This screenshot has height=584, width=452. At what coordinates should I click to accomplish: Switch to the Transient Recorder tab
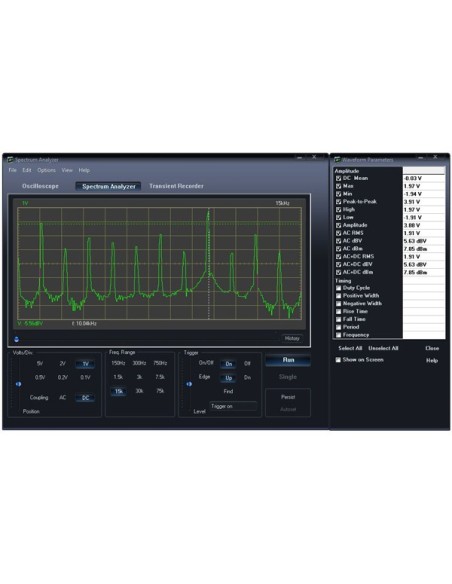(176, 186)
